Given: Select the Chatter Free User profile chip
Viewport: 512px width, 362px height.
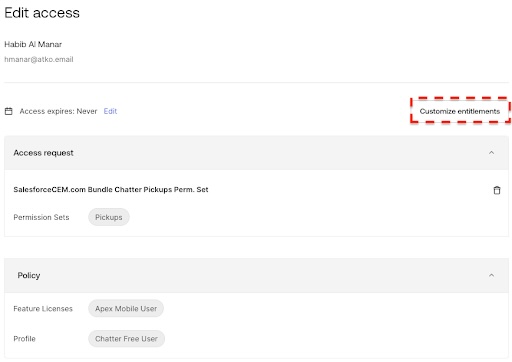Looking at the screenshot, I should [x=126, y=339].
